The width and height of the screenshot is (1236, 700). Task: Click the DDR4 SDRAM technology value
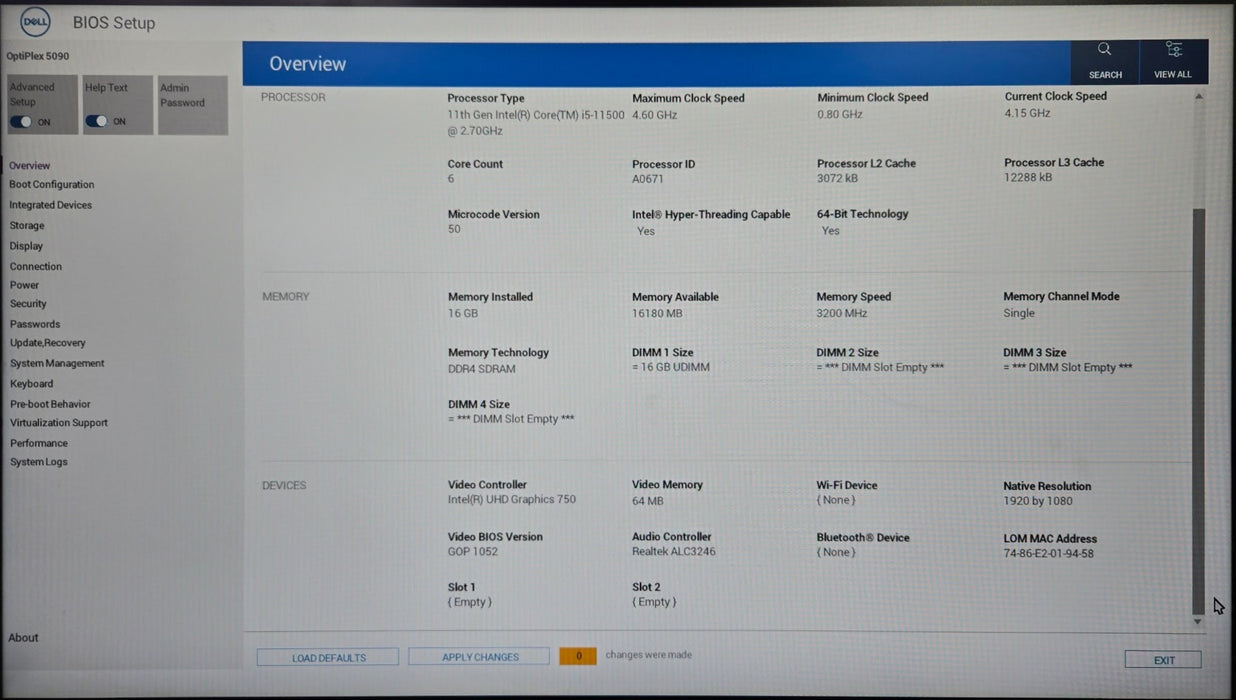point(482,369)
